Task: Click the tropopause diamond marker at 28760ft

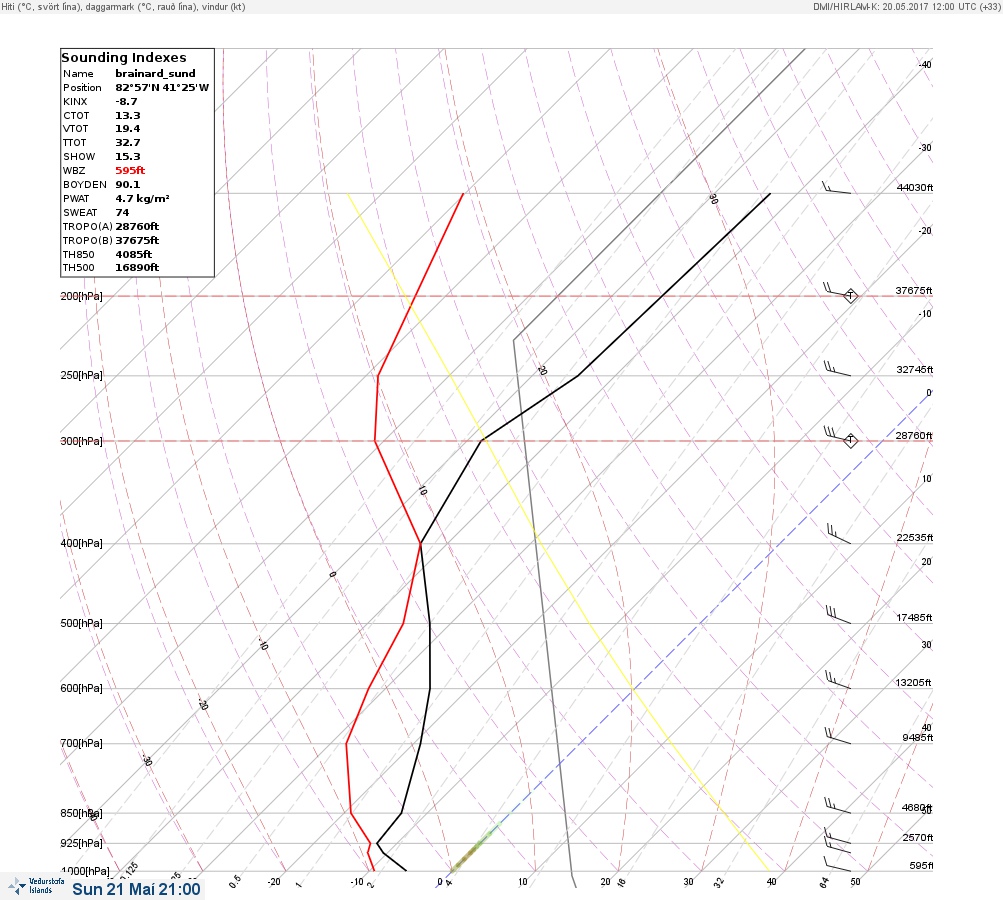Action: coord(850,440)
